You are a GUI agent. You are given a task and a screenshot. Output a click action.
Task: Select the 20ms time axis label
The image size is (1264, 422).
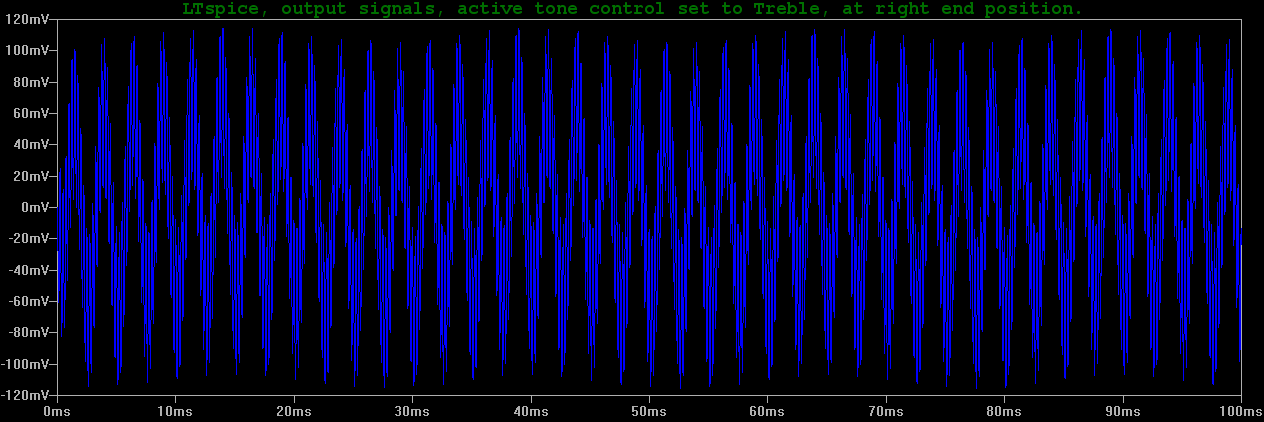point(294,411)
